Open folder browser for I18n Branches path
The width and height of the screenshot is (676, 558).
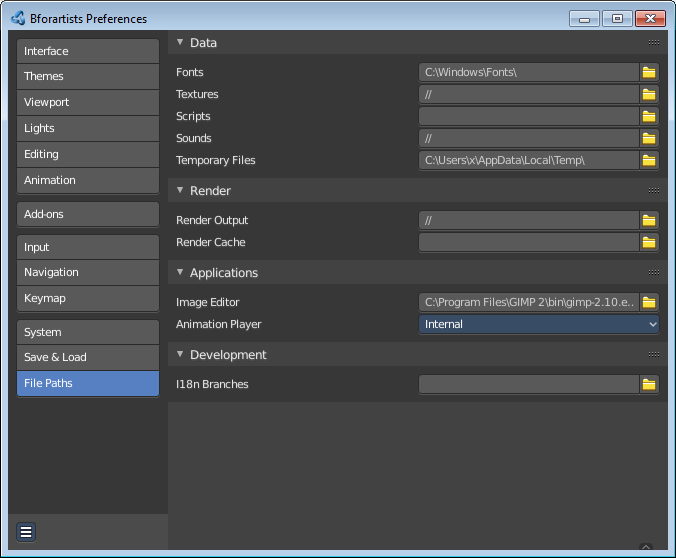[649, 384]
